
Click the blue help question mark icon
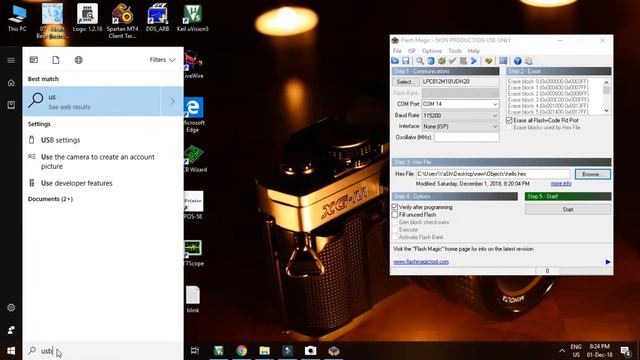(518, 61)
